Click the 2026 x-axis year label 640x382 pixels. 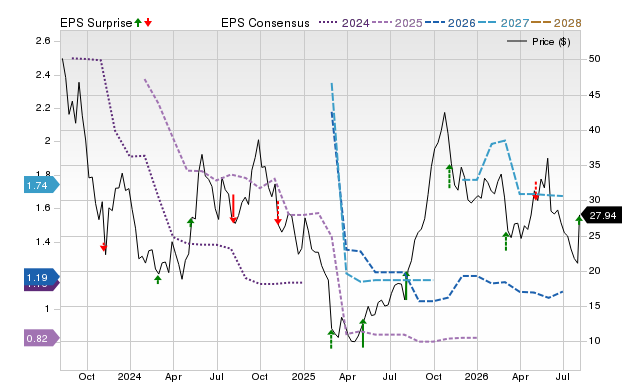pyautogui.click(x=477, y=376)
